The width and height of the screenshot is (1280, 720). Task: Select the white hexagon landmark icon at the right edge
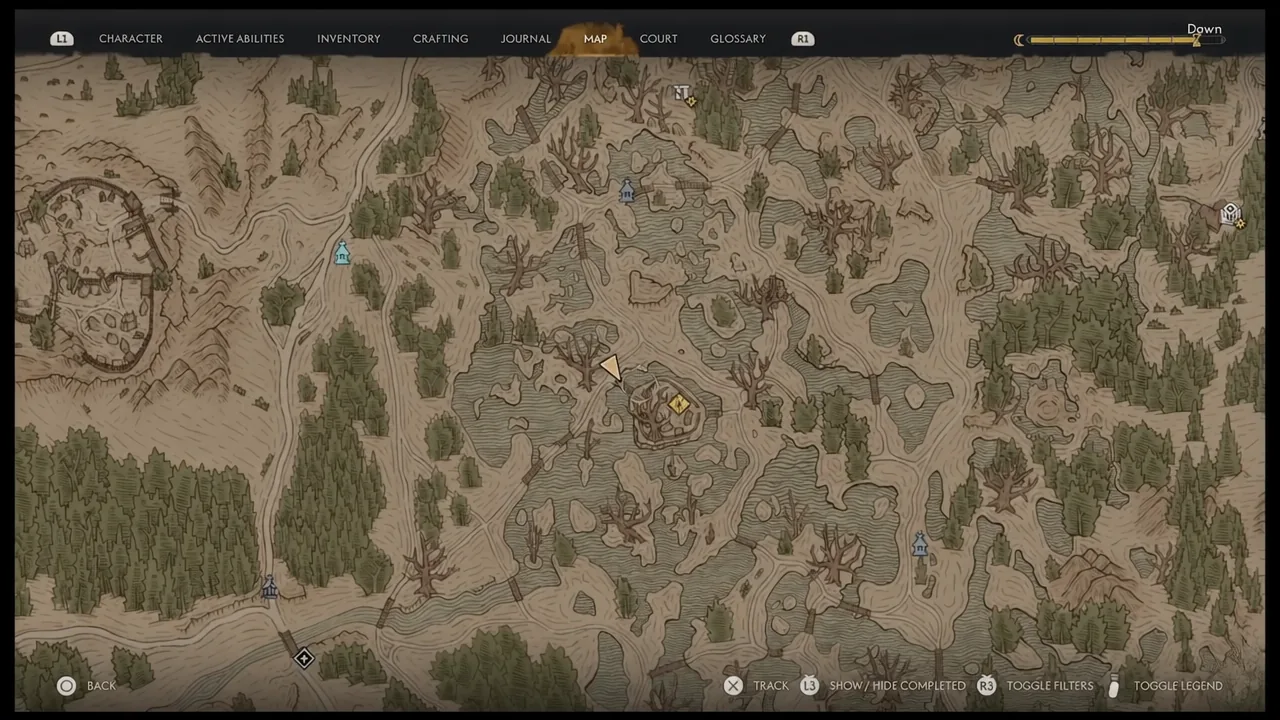tap(1231, 213)
